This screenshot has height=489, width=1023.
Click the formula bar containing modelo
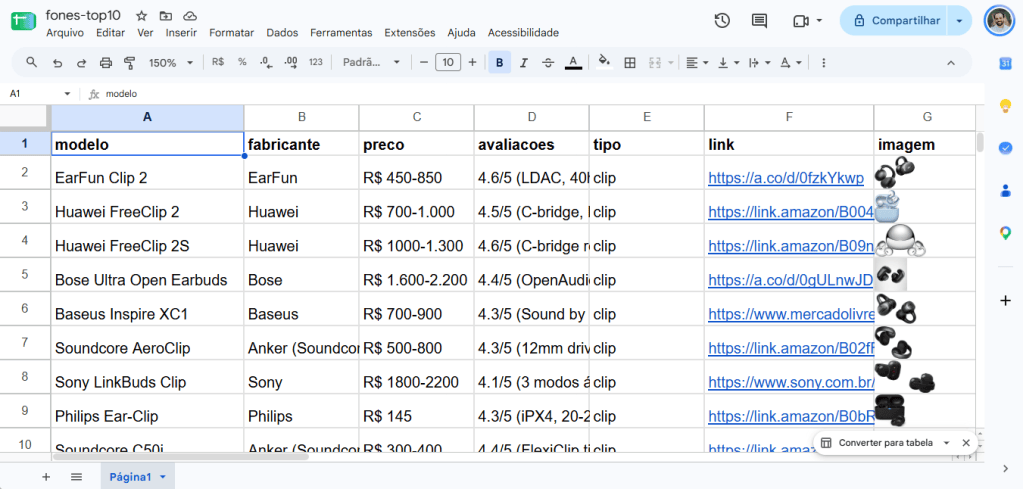tap(542, 94)
